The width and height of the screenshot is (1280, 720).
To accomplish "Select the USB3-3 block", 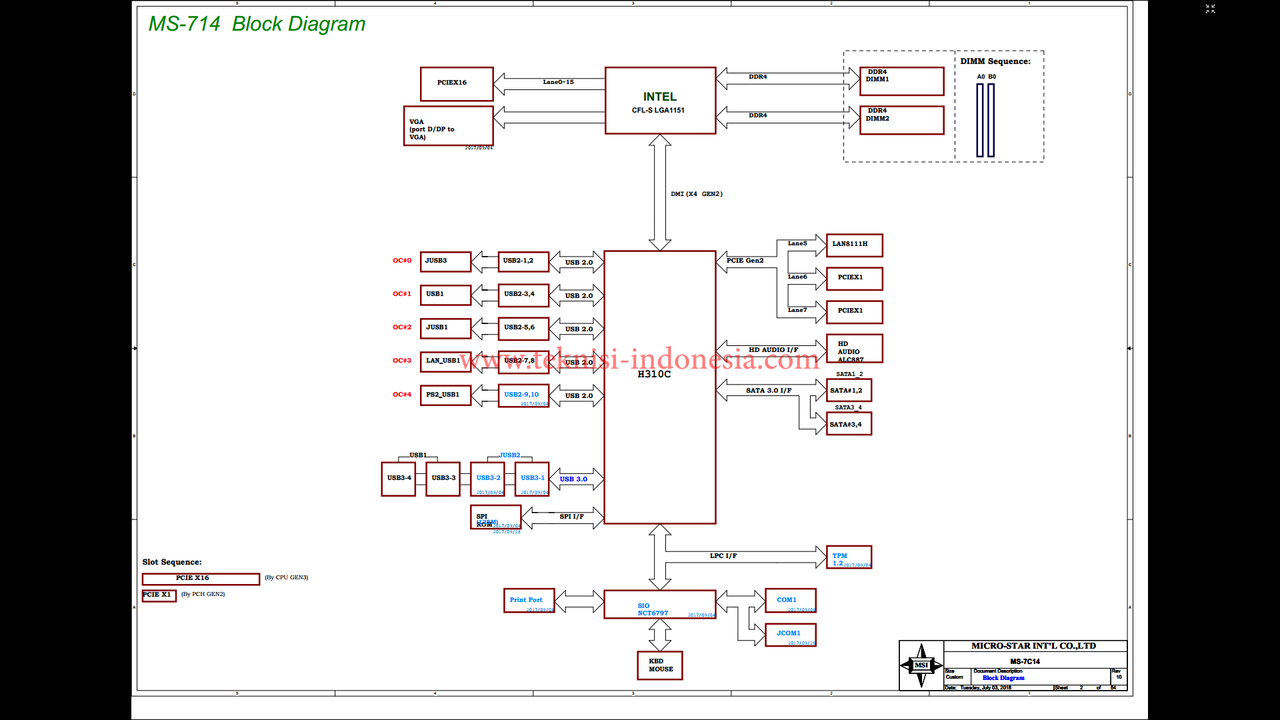I will click(443, 478).
